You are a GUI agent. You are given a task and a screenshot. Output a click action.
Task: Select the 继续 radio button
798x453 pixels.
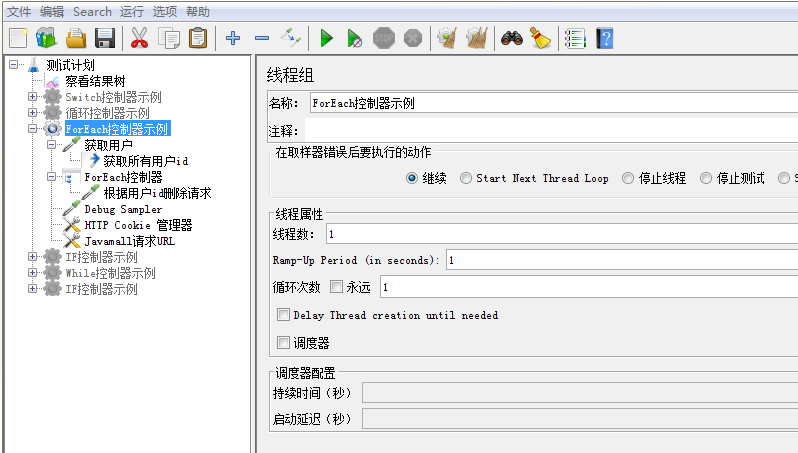[412, 178]
